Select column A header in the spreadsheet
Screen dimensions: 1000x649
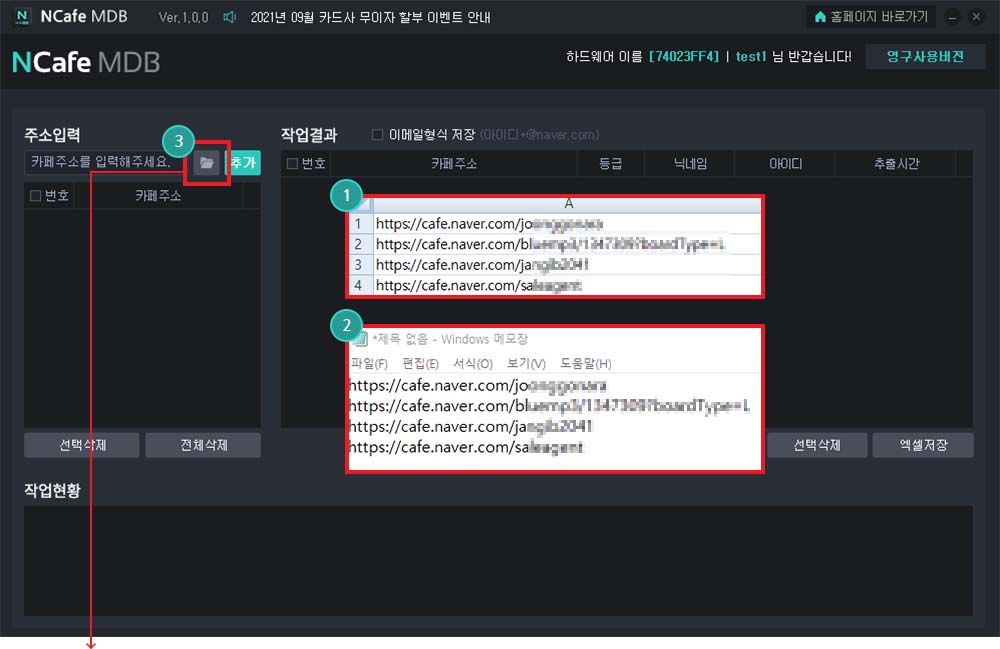568,204
